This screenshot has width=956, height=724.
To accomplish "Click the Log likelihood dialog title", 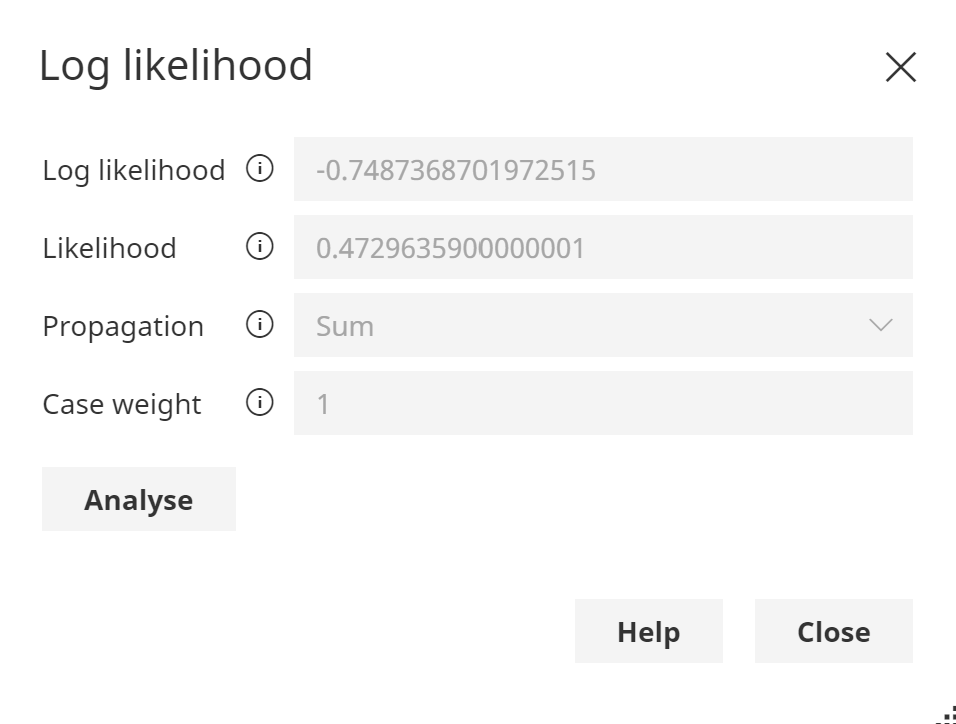I will pyautogui.click(x=176, y=66).
